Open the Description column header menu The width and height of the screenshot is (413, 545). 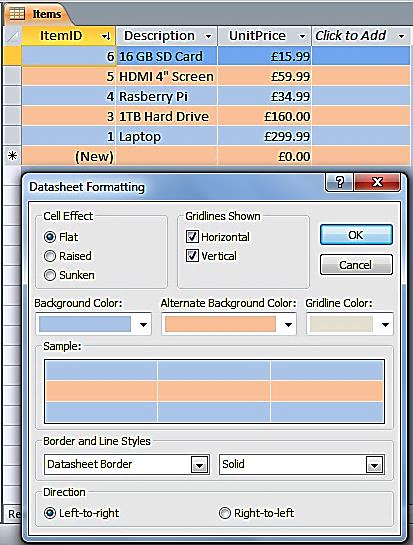click(x=208, y=36)
